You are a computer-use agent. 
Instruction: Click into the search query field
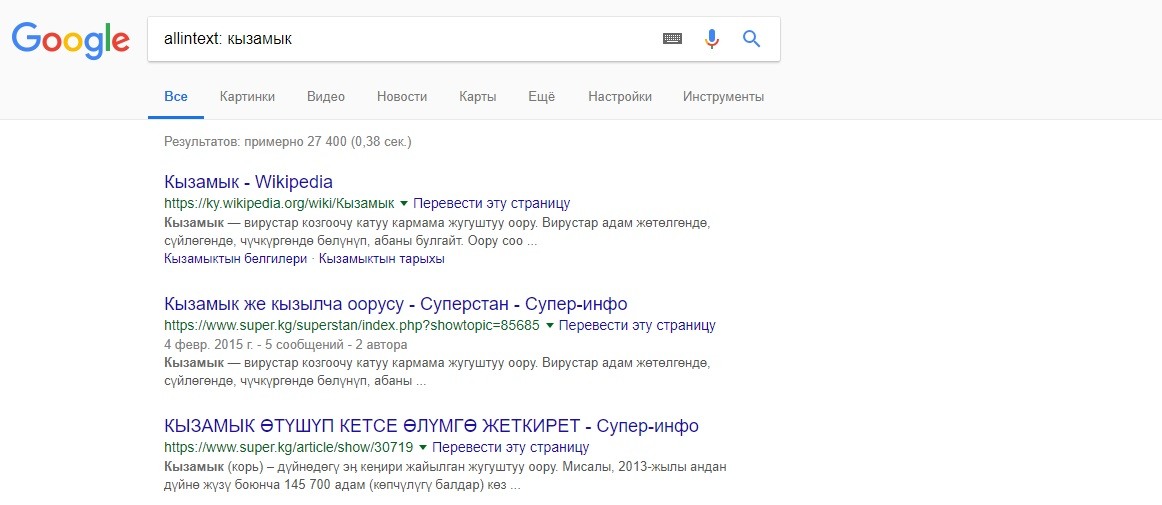(x=400, y=39)
